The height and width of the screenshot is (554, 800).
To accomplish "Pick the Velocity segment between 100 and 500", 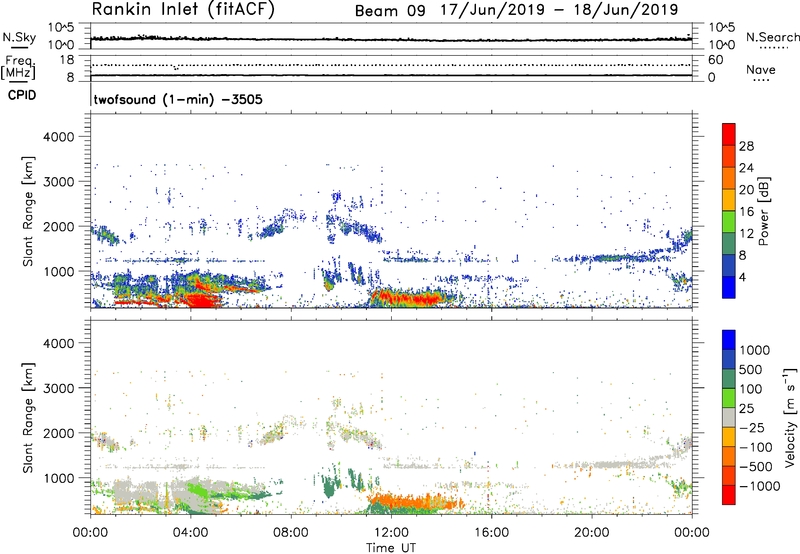I will [729, 379].
